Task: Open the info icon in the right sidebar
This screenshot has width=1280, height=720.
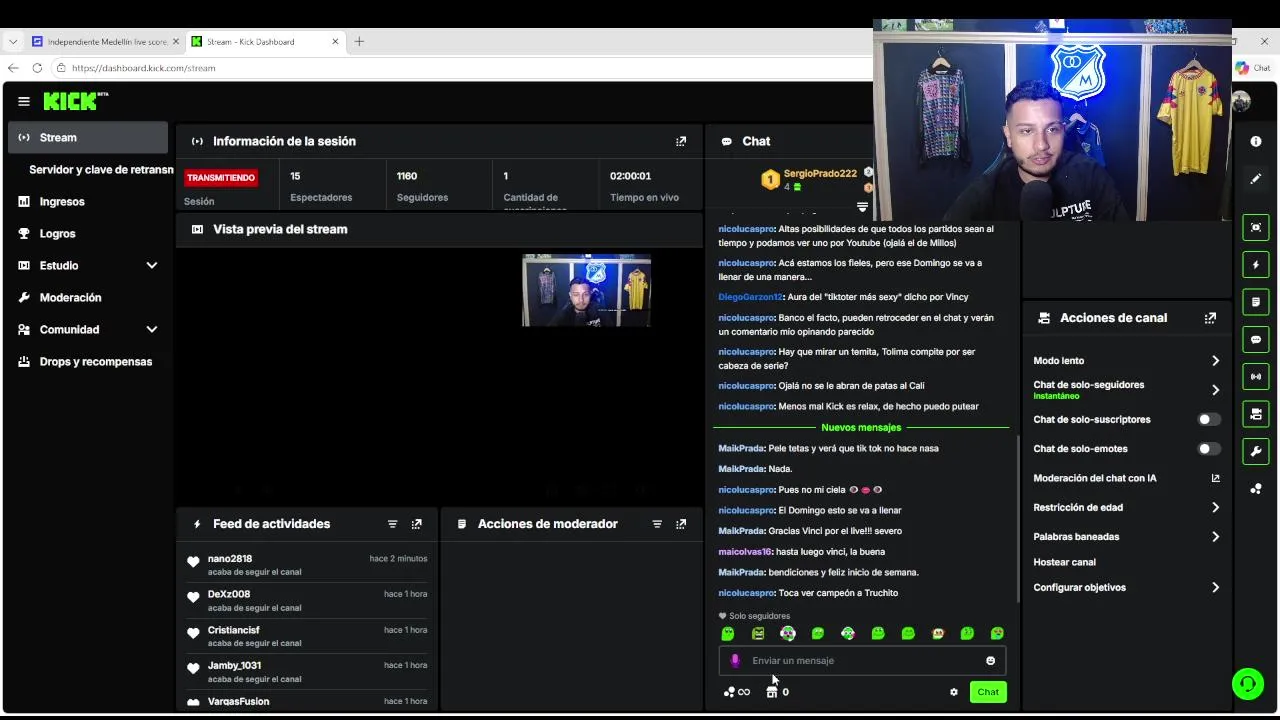Action: pos(1256,141)
